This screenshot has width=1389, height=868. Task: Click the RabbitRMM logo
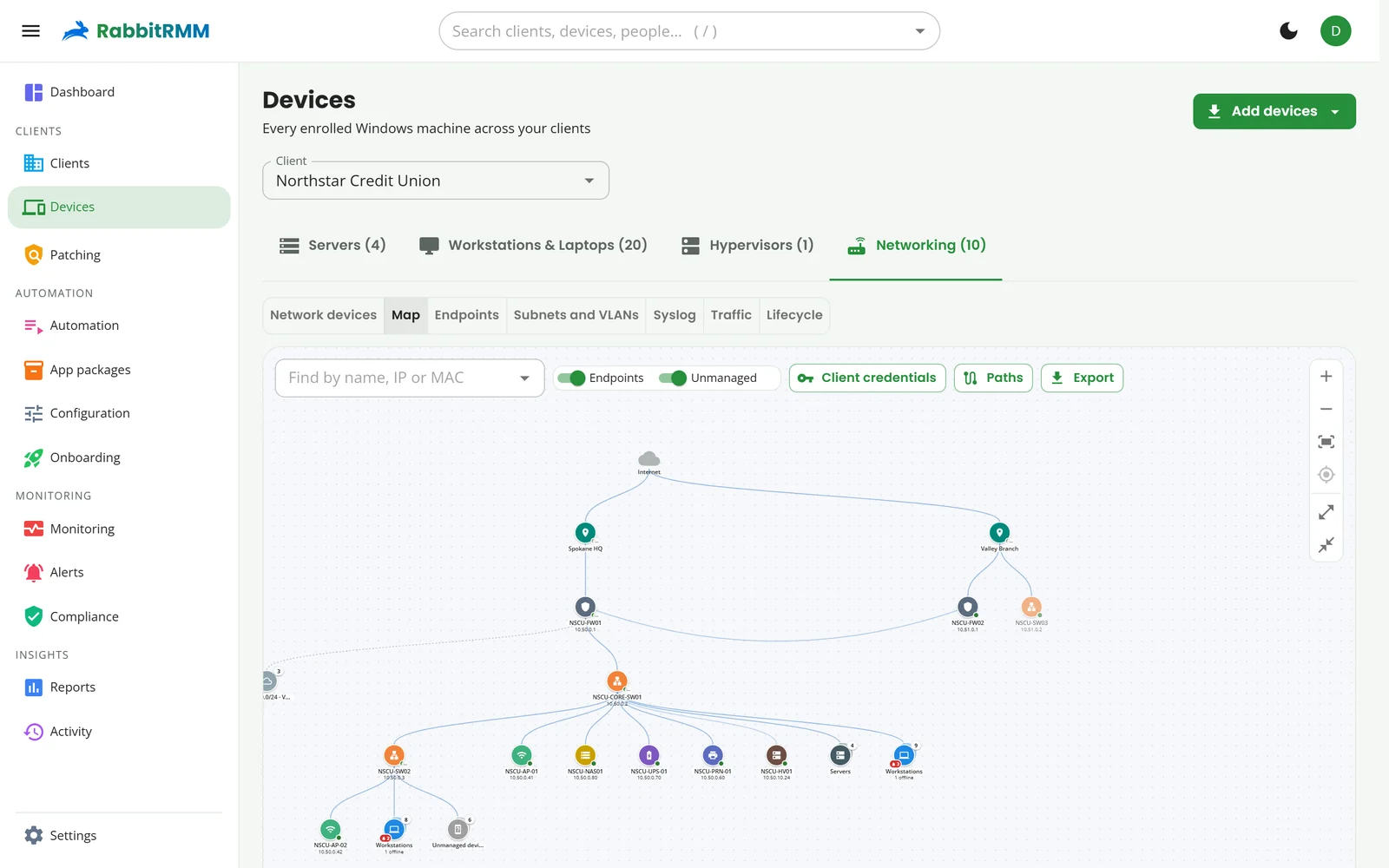point(136,31)
